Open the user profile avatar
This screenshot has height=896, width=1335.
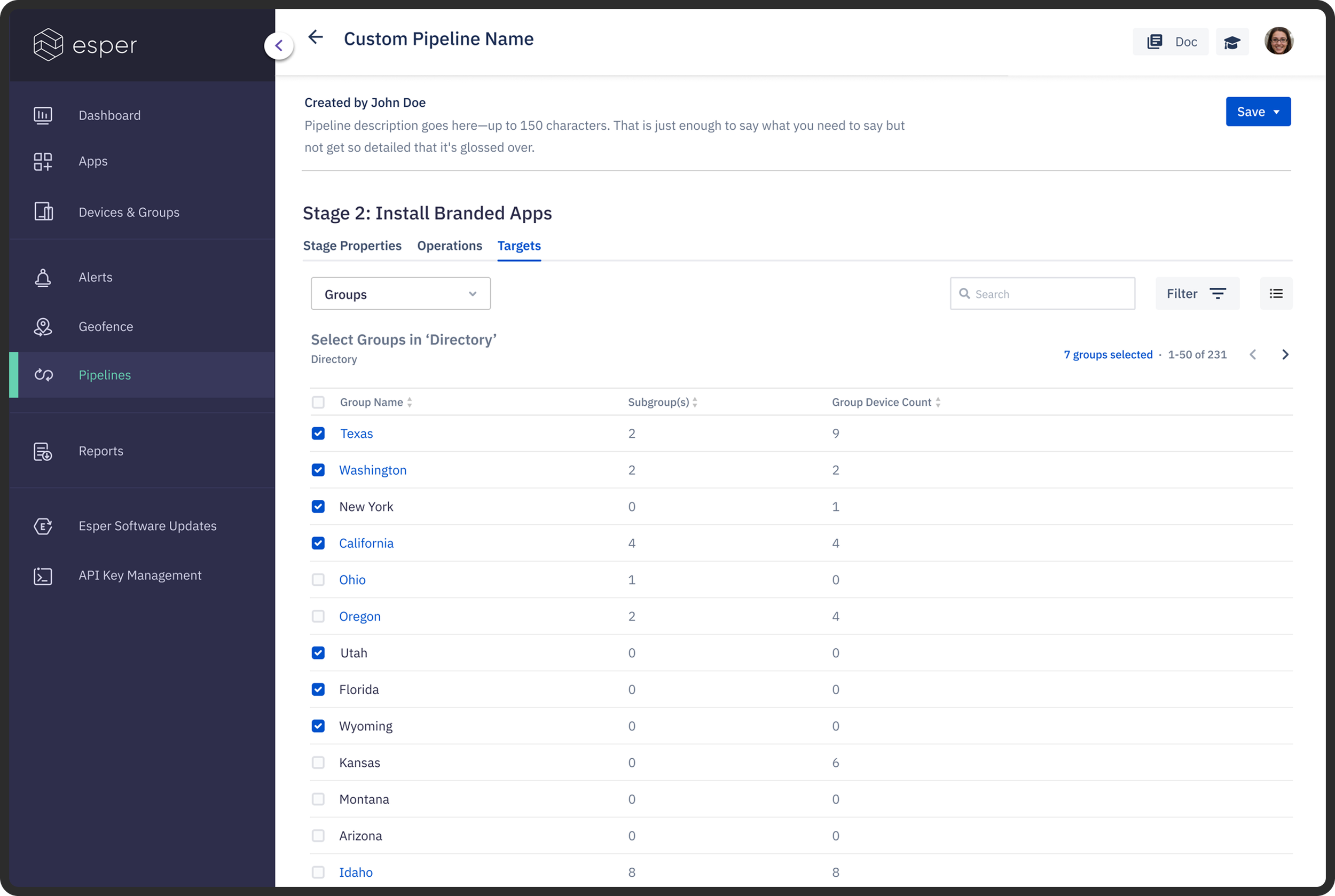point(1278,41)
